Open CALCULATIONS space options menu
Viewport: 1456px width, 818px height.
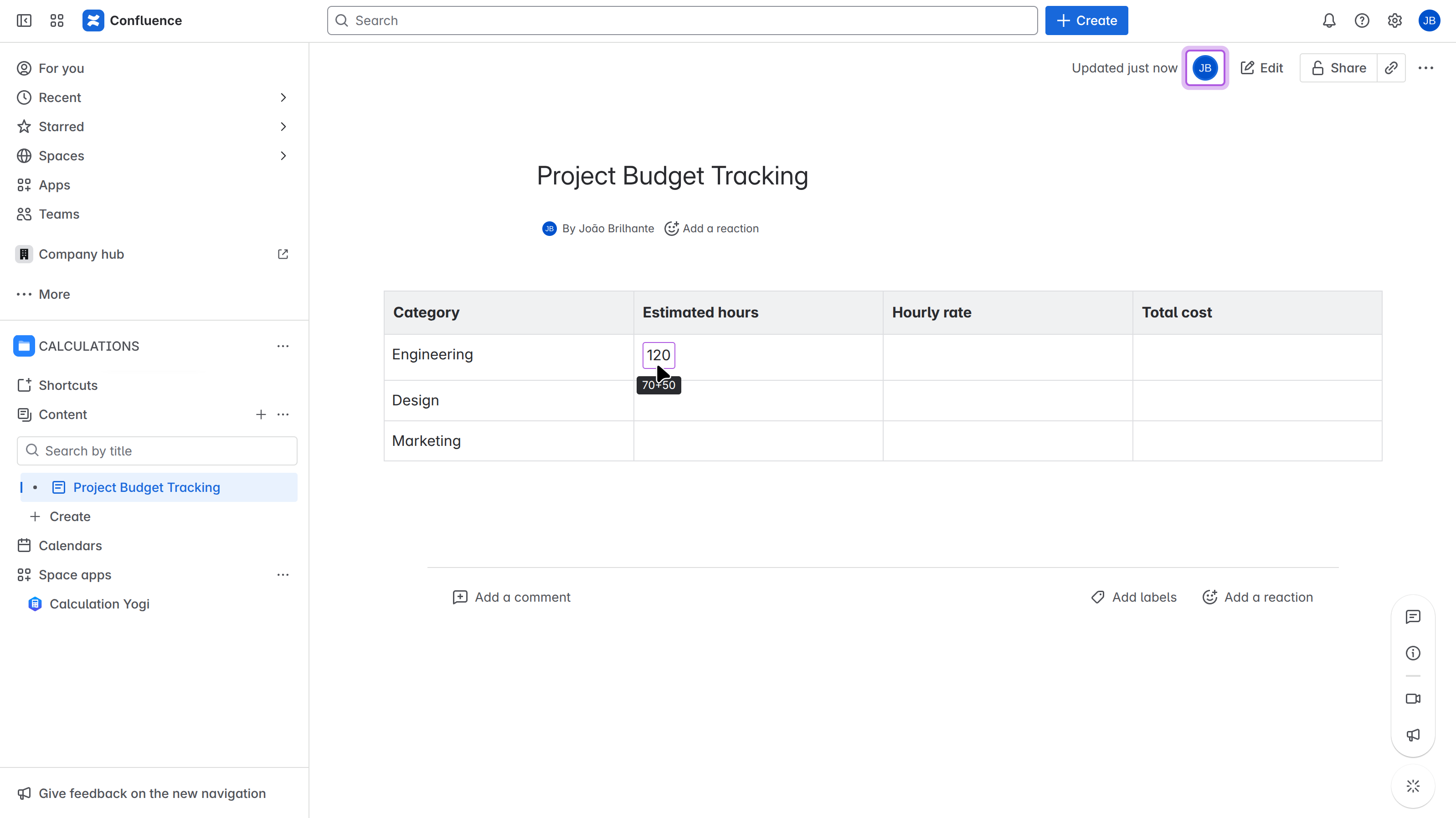click(283, 346)
